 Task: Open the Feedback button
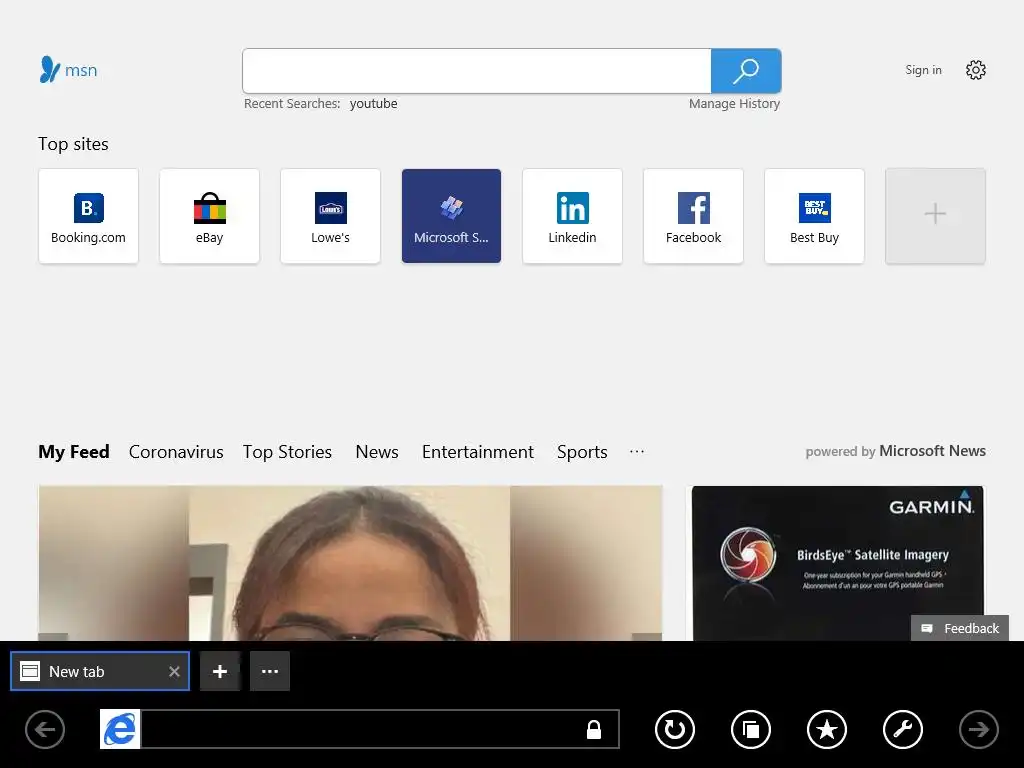(960, 628)
